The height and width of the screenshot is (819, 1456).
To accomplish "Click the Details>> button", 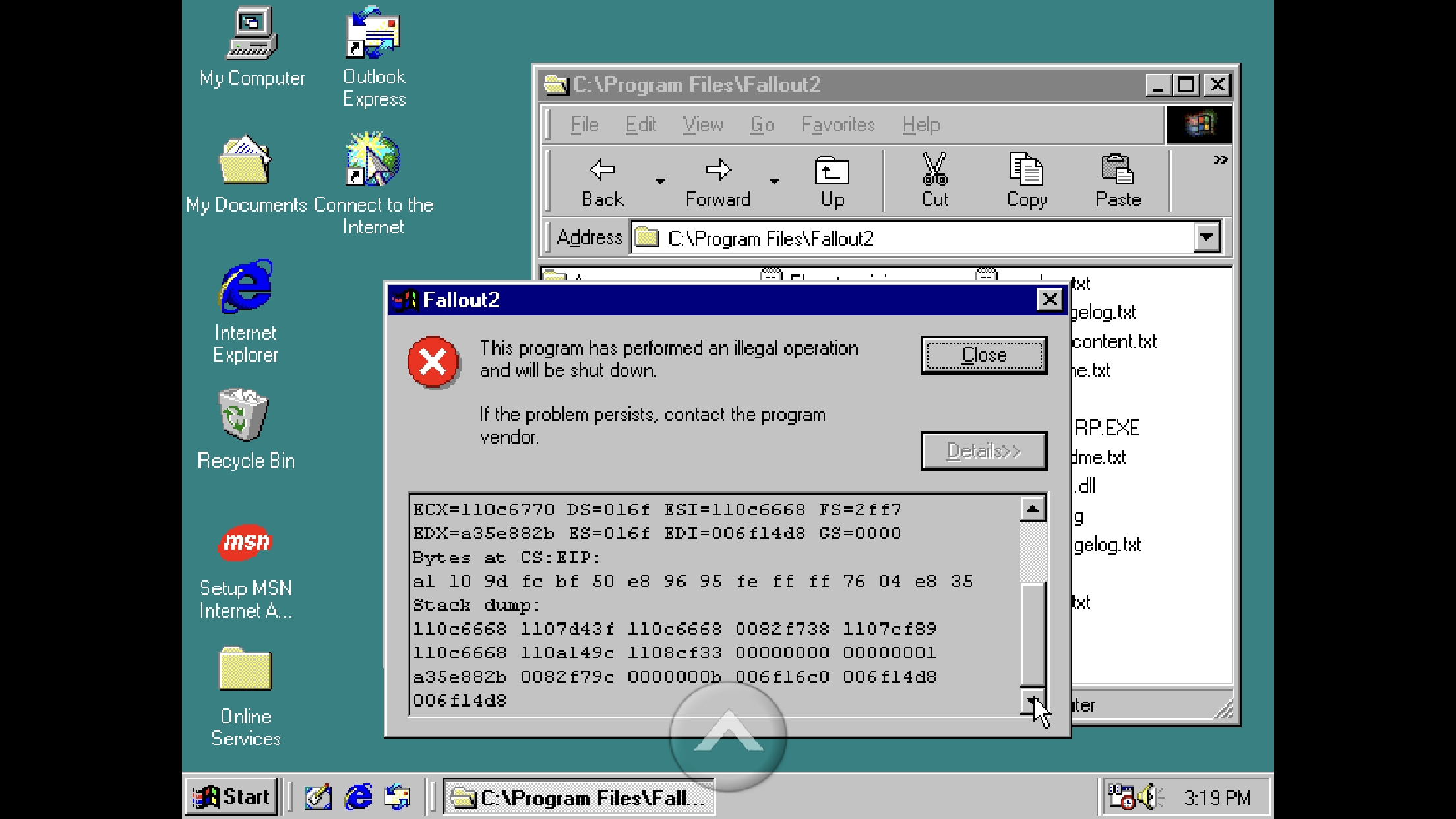I will [984, 451].
